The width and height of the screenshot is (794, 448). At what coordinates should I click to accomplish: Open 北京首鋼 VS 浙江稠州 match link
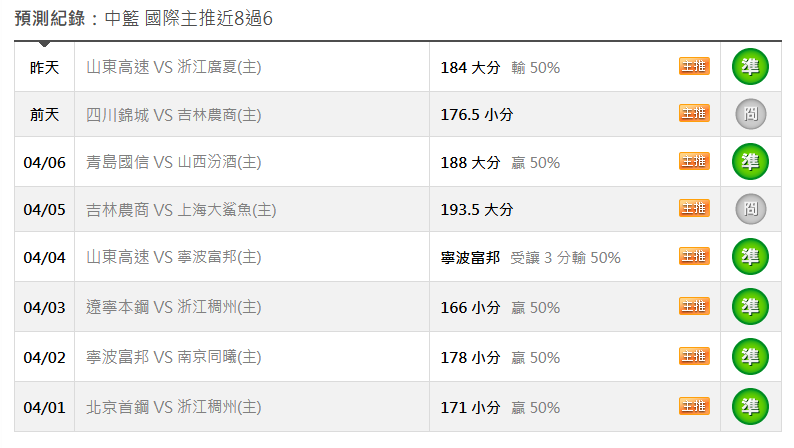point(174,407)
